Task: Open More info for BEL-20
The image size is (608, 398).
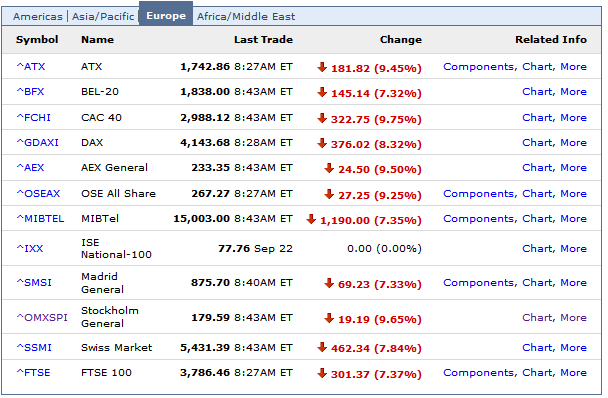Action: click(x=573, y=92)
